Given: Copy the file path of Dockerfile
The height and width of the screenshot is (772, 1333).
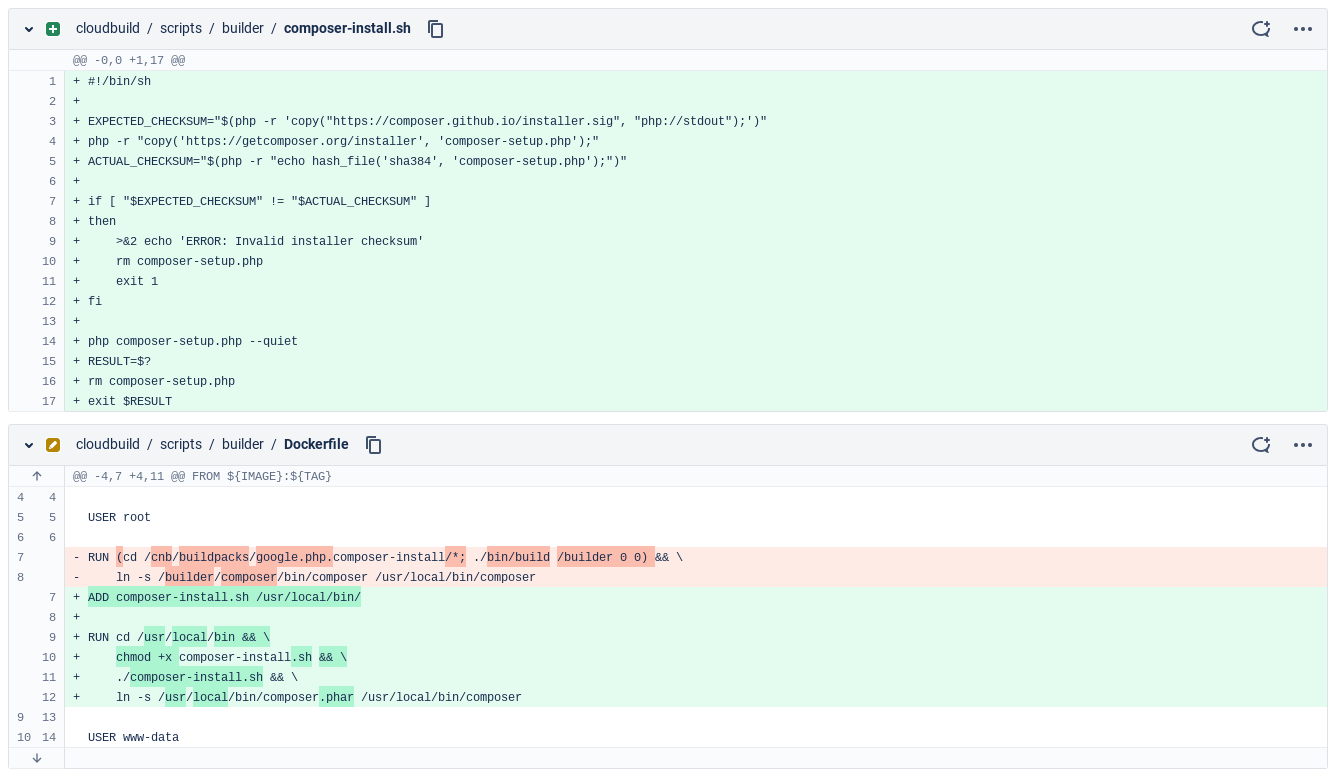Looking at the screenshot, I should click(x=374, y=445).
